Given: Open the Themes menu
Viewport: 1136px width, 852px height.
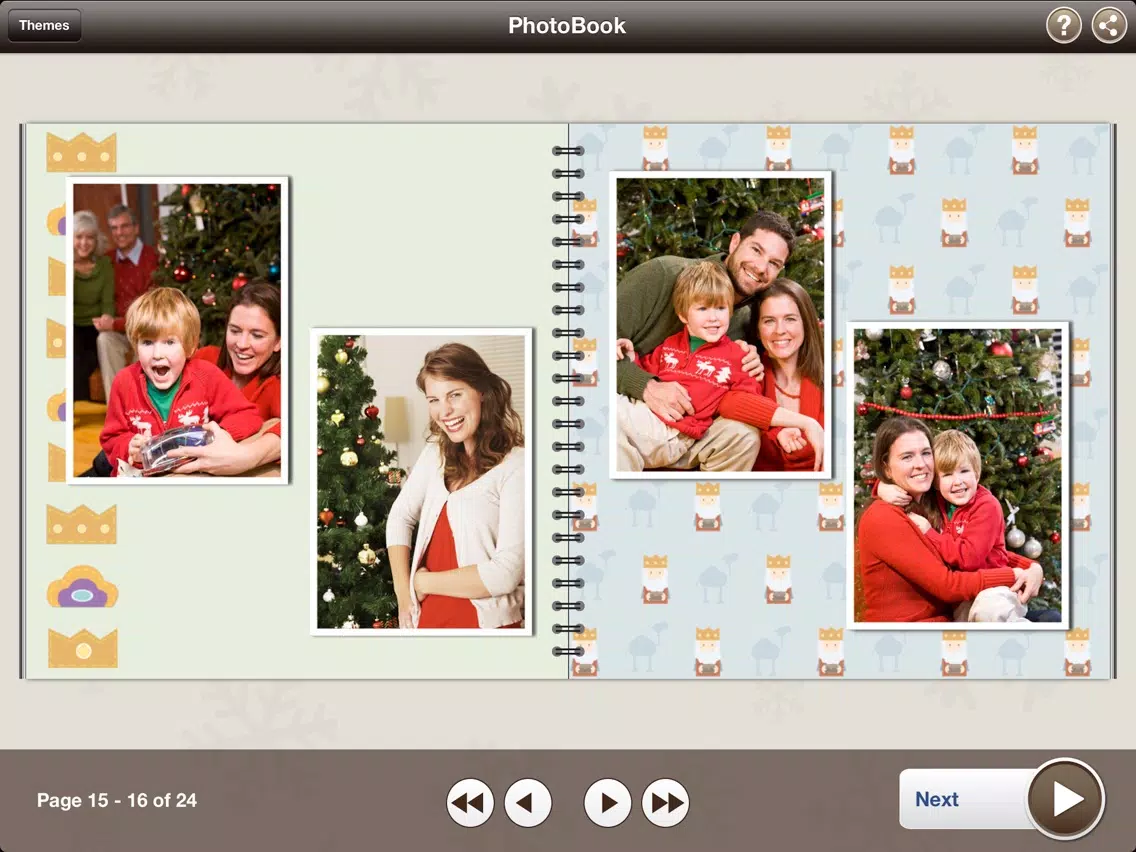Looking at the screenshot, I should pyautogui.click(x=44, y=25).
